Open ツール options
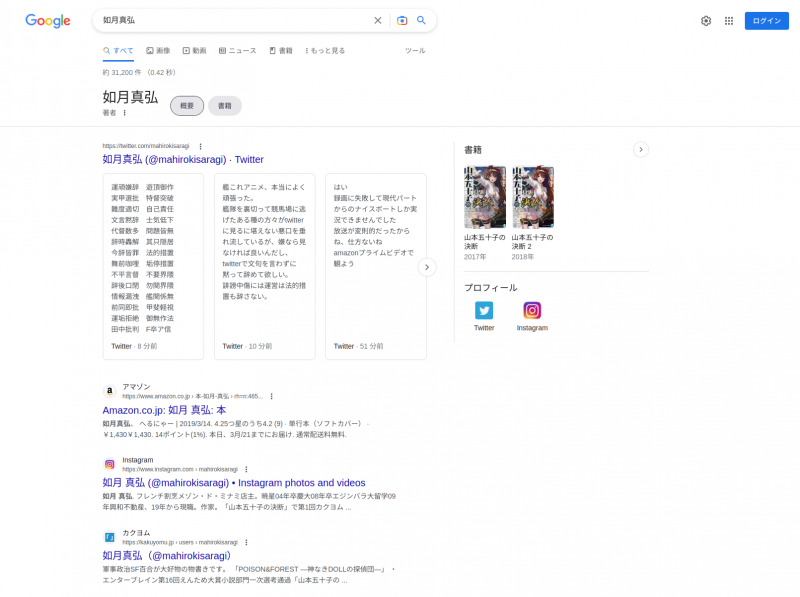The width and height of the screenshot is (800, 597). pos(415,51)
